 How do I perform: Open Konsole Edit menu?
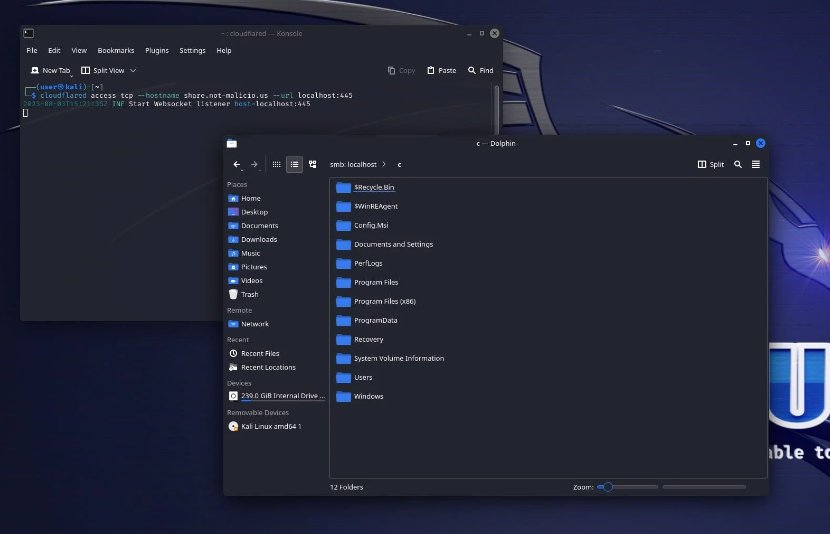[54, 51]
